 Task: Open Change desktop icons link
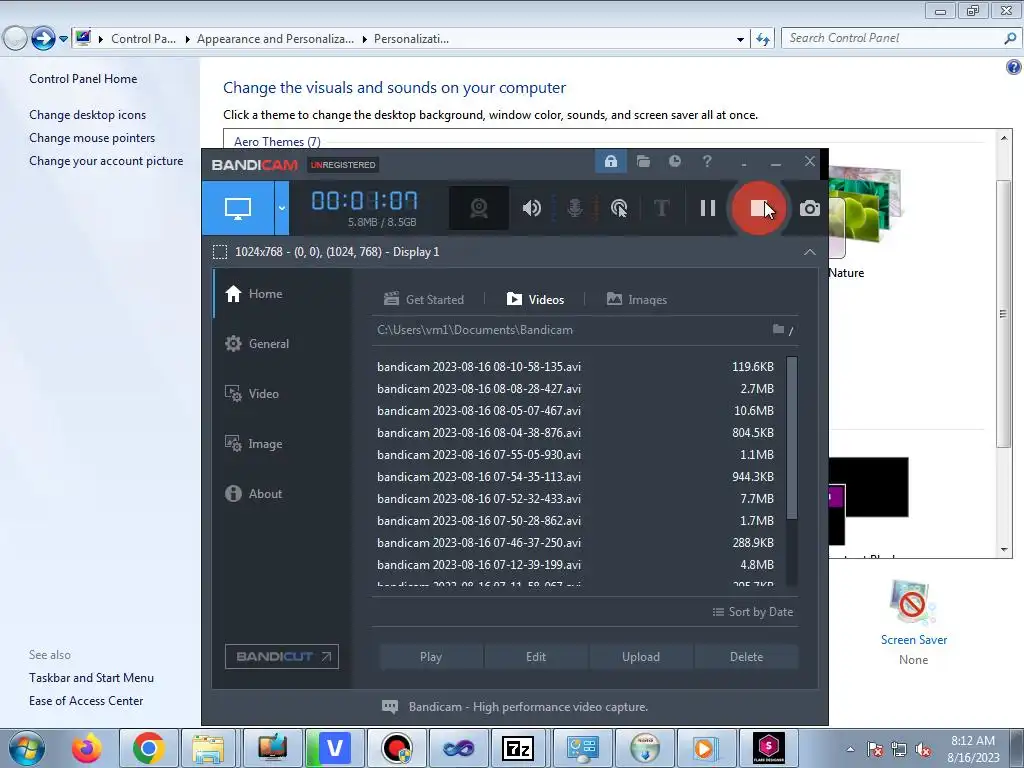click(88, 115)
